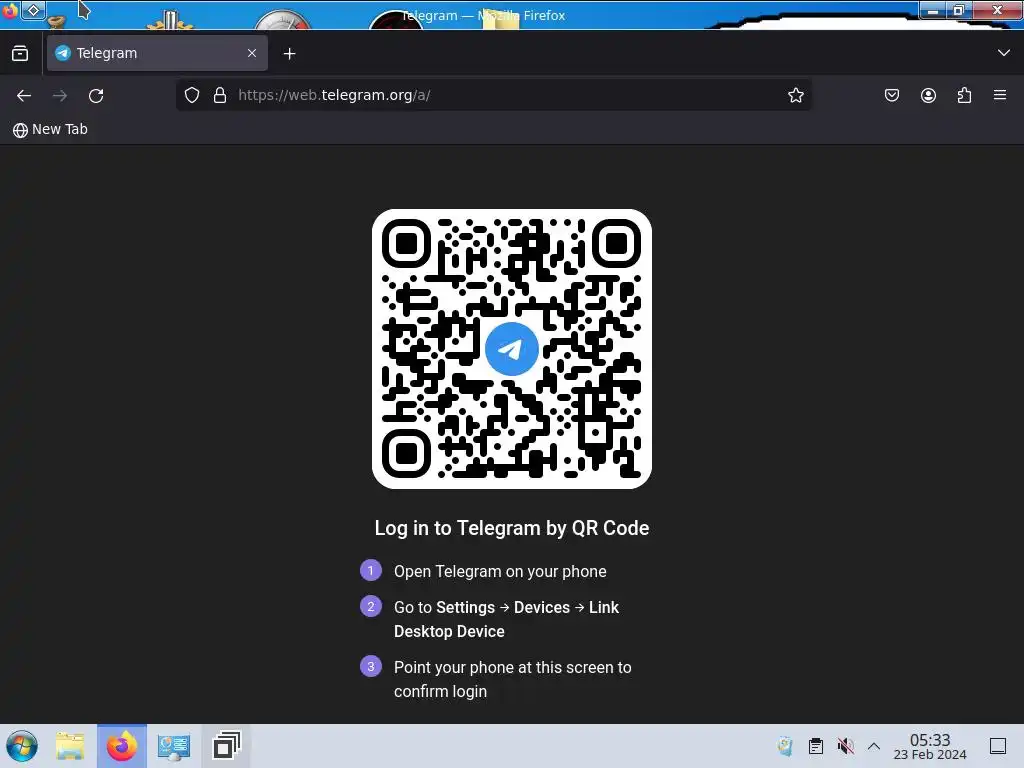
Task: Open the Start menu orb
Action: 22,746
